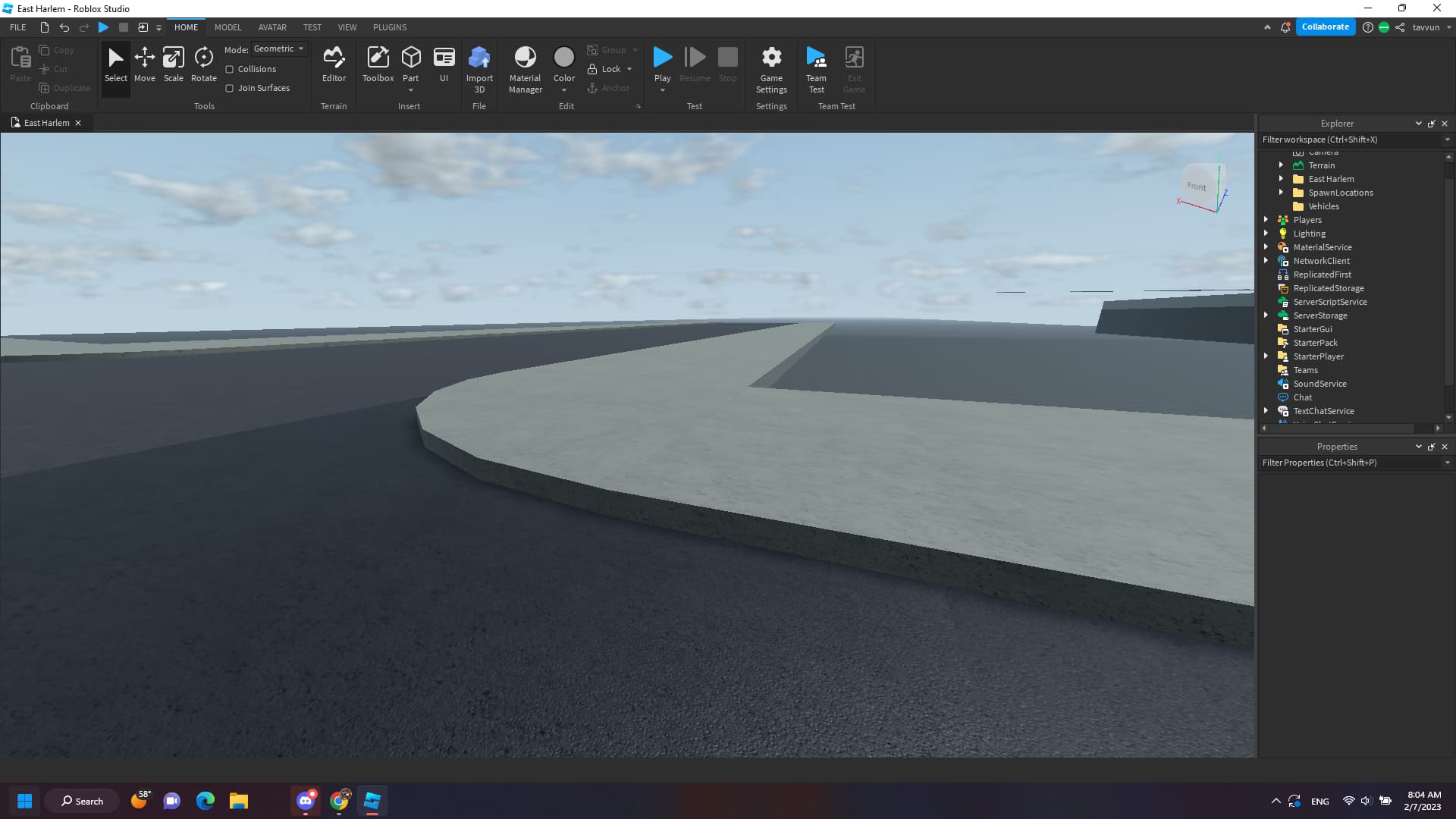
Task: Expand the Lighting service node
Action: tap(1266, 234)
